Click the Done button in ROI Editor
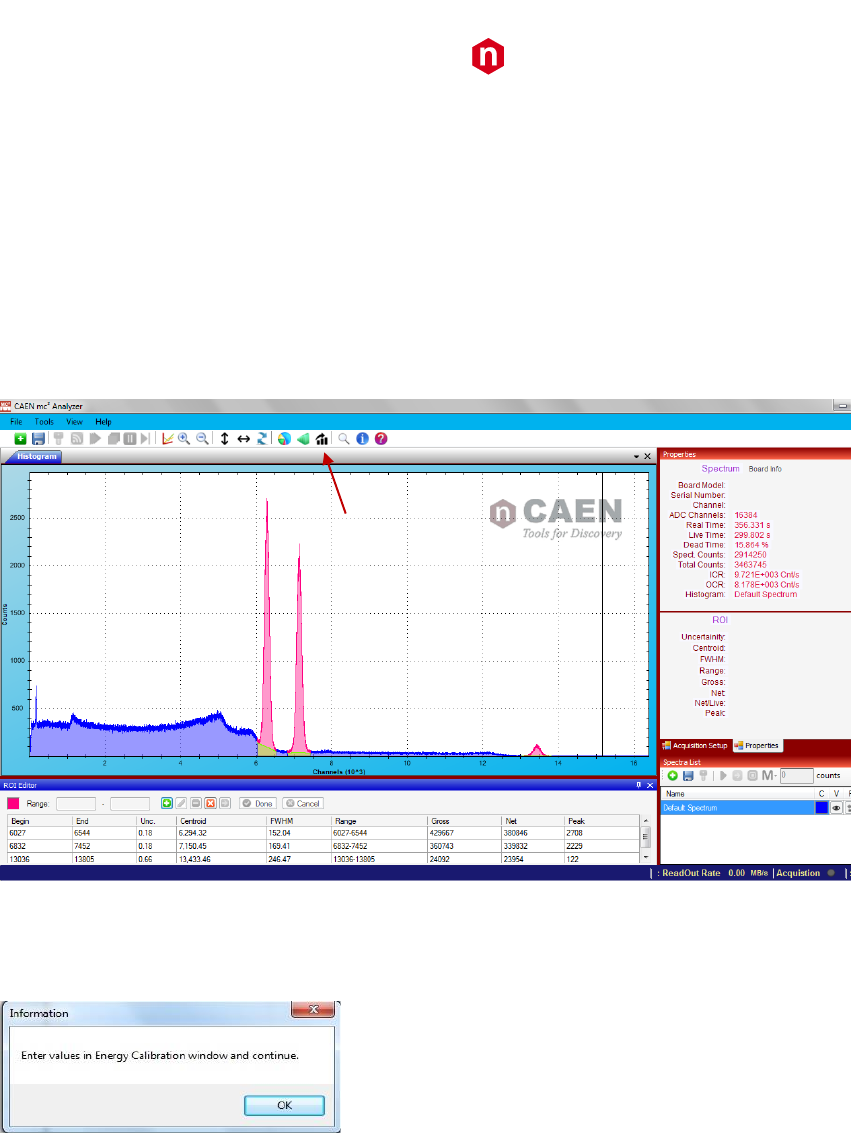The width and height of the screenshot is (851, 1133). pos(258,804)
